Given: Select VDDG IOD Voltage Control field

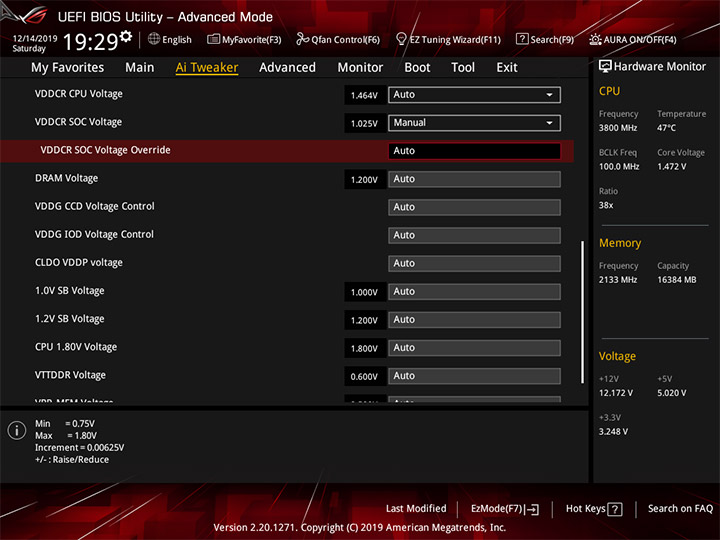Looking at the screenshot, I should [474, 236].
